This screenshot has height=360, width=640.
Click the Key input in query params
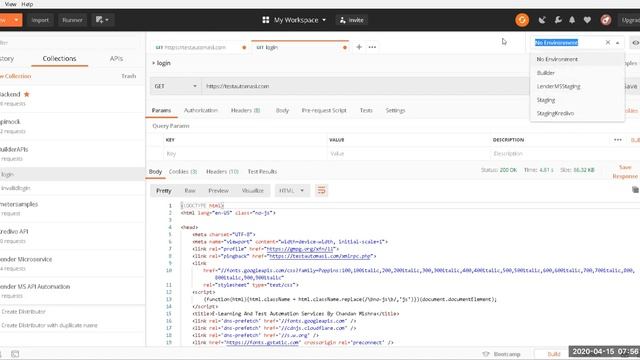click(245, 154)
